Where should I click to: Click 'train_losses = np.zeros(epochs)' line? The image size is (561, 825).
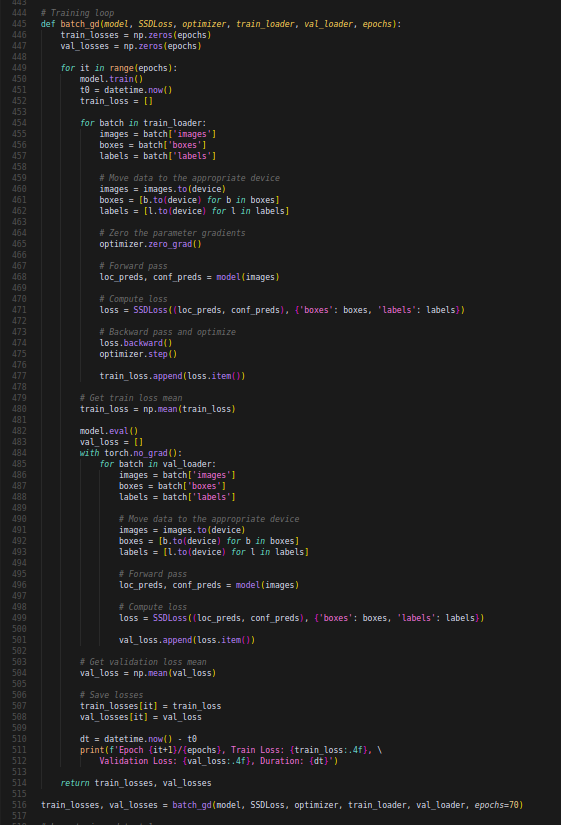point(136,35)
